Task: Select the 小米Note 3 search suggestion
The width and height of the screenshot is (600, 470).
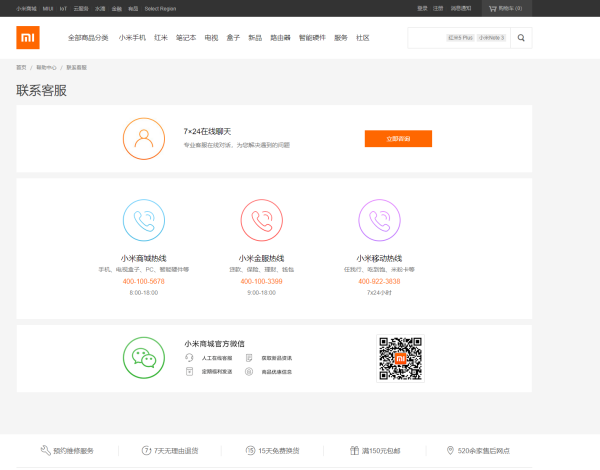Action: 492,38
